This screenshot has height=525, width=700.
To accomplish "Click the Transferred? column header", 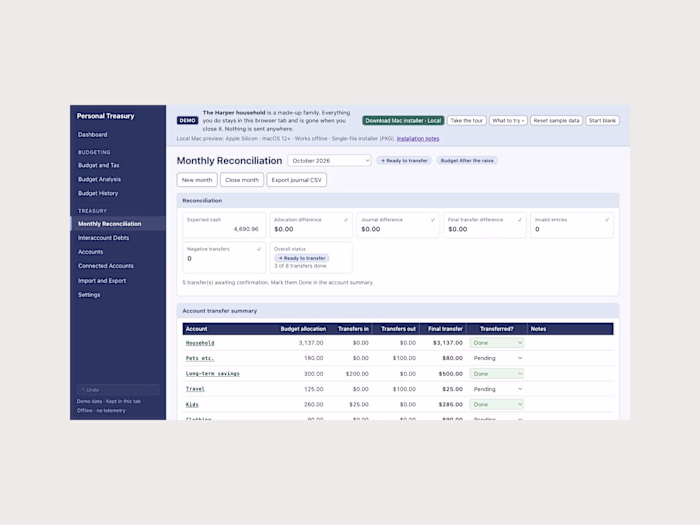I will [x=496, y=329].
